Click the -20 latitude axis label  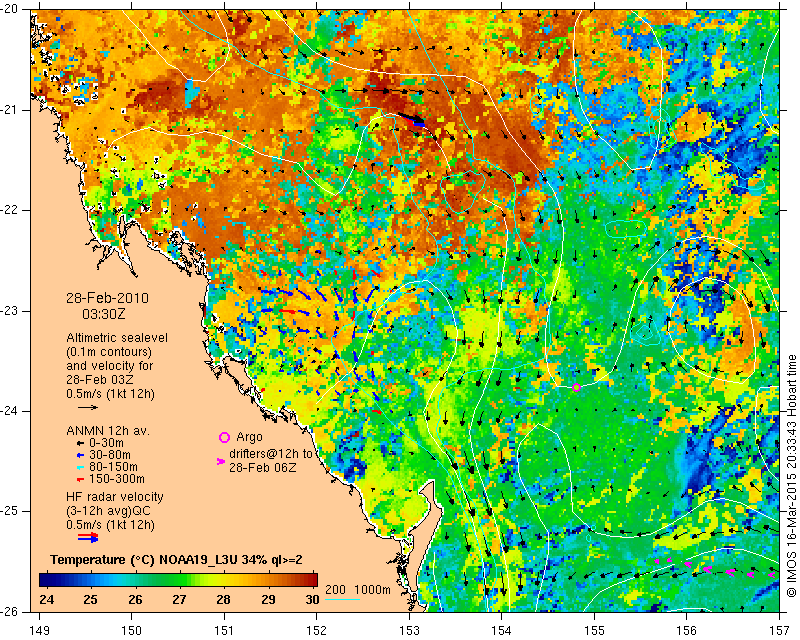[10, 9]
